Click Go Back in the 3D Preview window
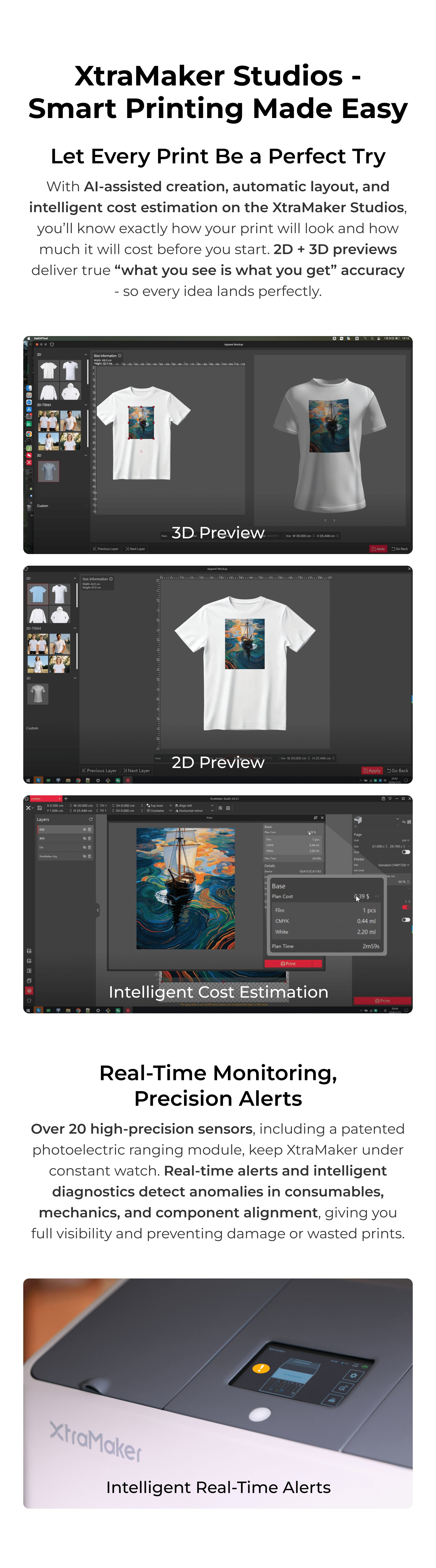Image resolution: width=436 pixels, height=1568 pixels. [x=400, y=549]
